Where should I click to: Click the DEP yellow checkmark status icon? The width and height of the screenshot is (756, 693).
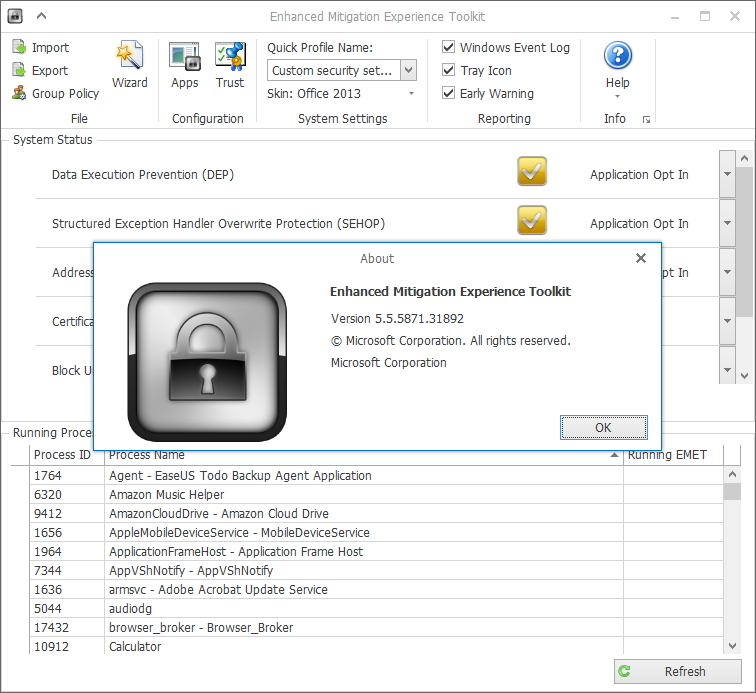click(x=532, y=171)
